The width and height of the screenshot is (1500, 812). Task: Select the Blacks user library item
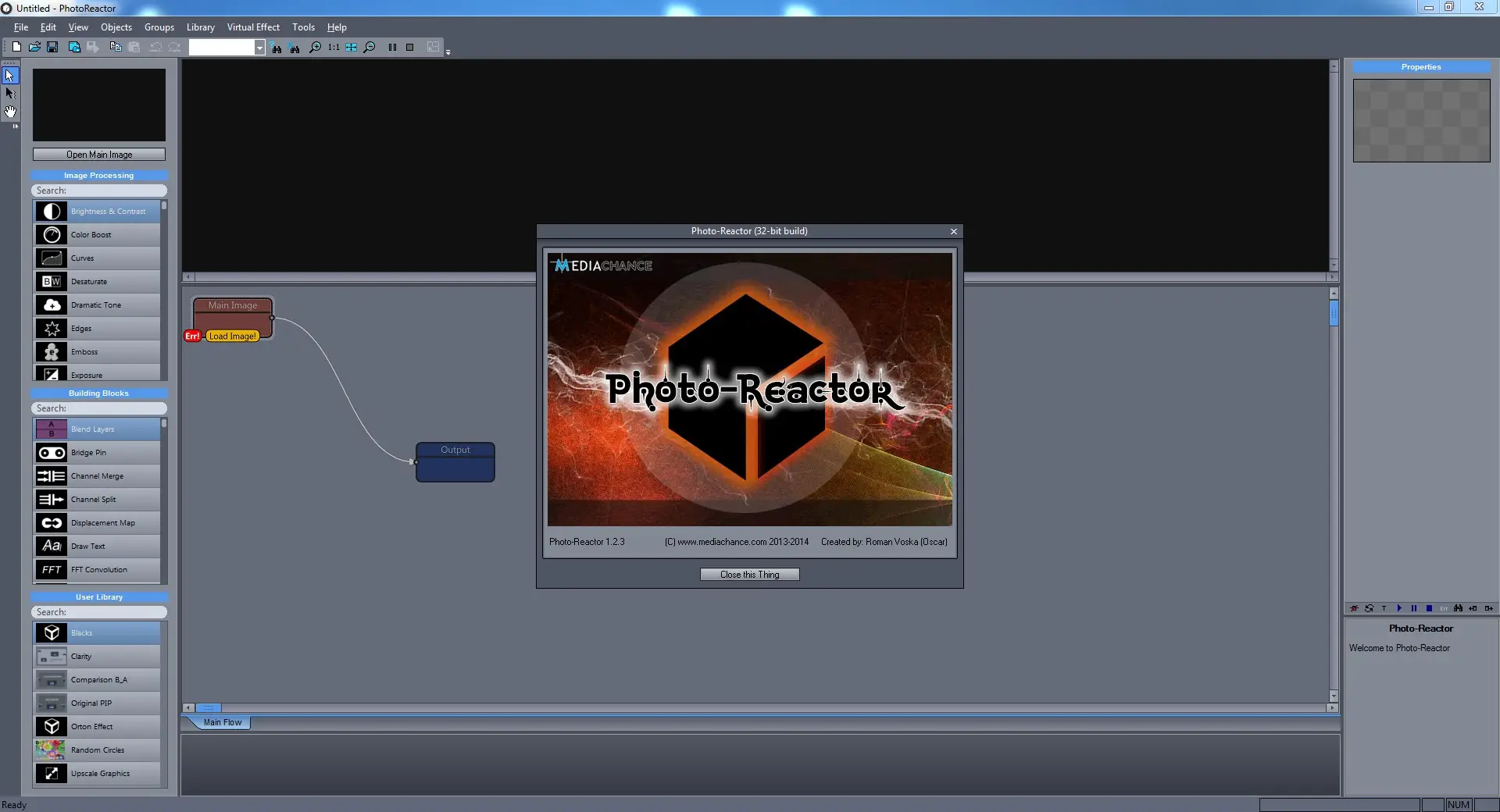pyautogui.click(x=98, y=633)
